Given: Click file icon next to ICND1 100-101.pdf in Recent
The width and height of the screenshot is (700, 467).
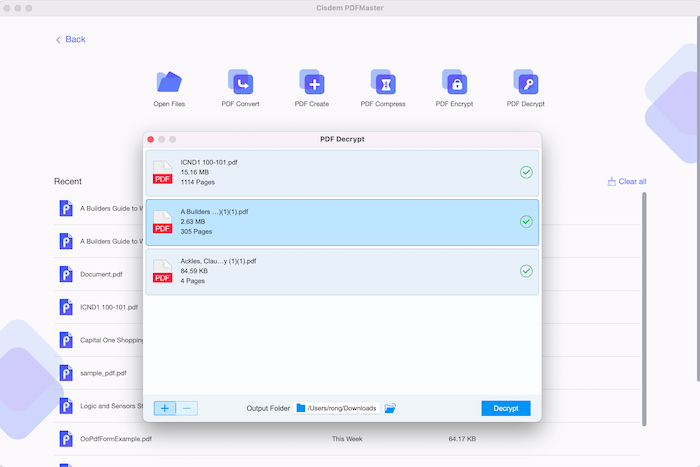Looking at the screenshot, I should 66,307.
